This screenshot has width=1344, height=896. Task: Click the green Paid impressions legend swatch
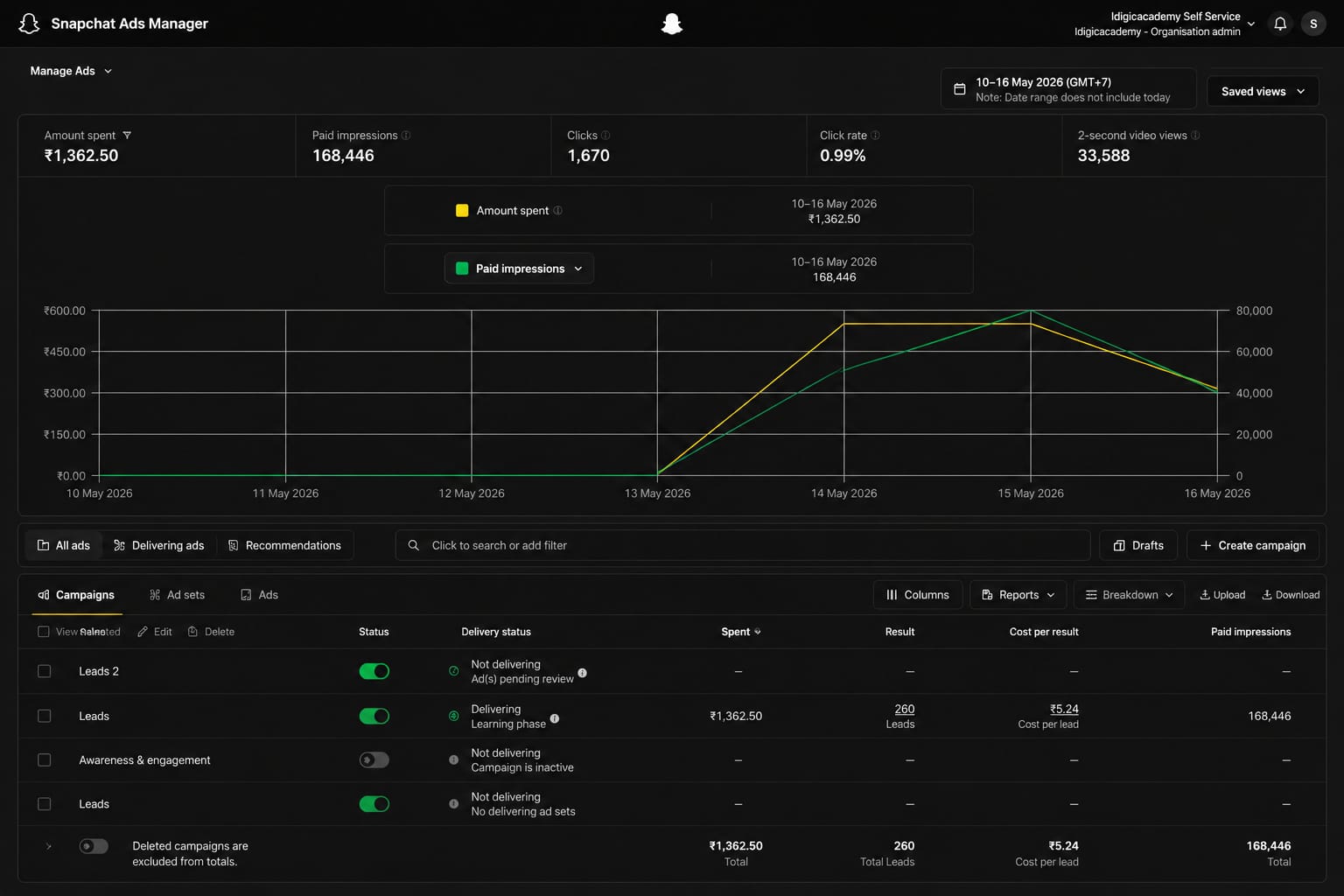point(462,269)
